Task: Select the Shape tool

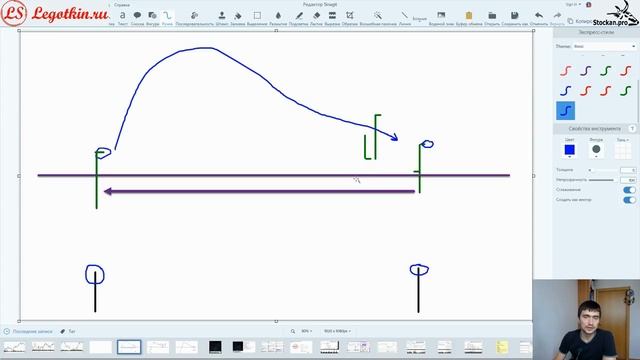Action: tap(153, 18)
